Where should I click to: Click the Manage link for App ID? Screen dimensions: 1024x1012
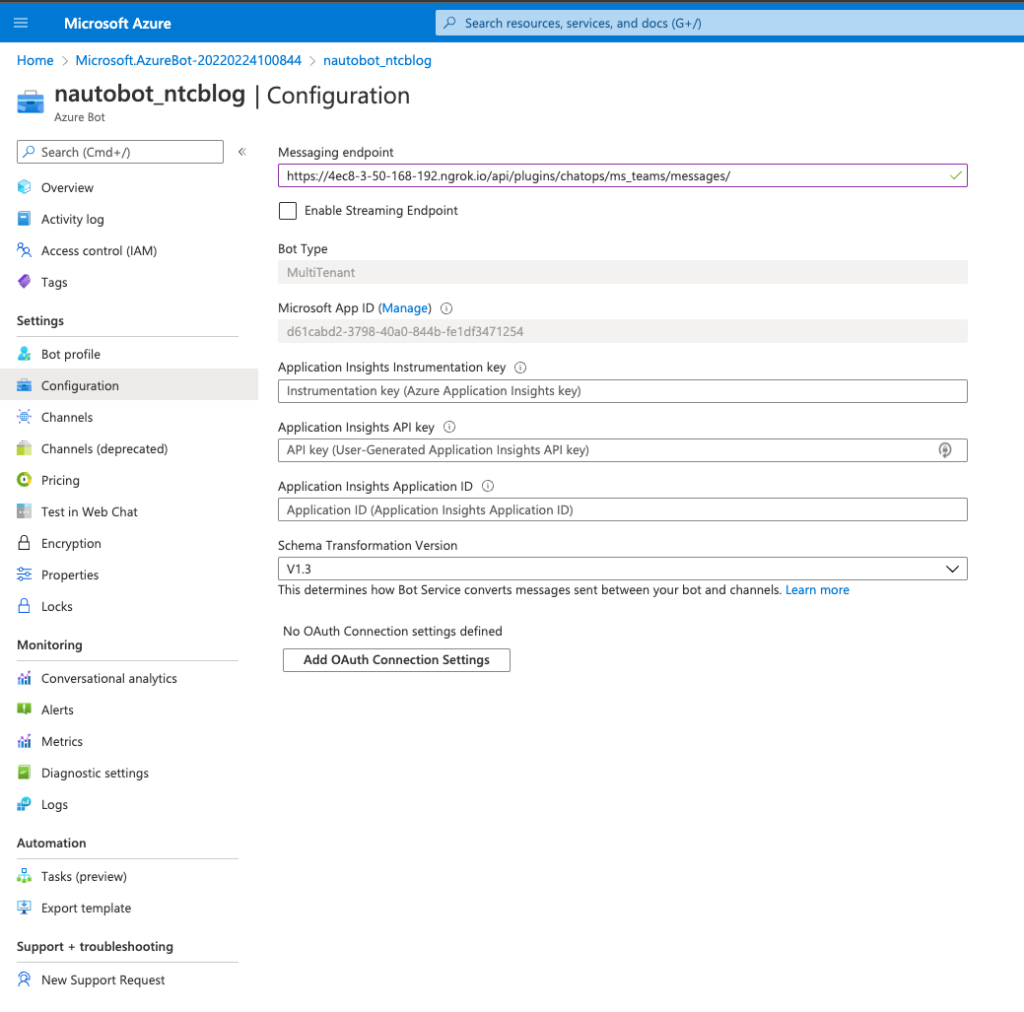click(x=405, y=308)
